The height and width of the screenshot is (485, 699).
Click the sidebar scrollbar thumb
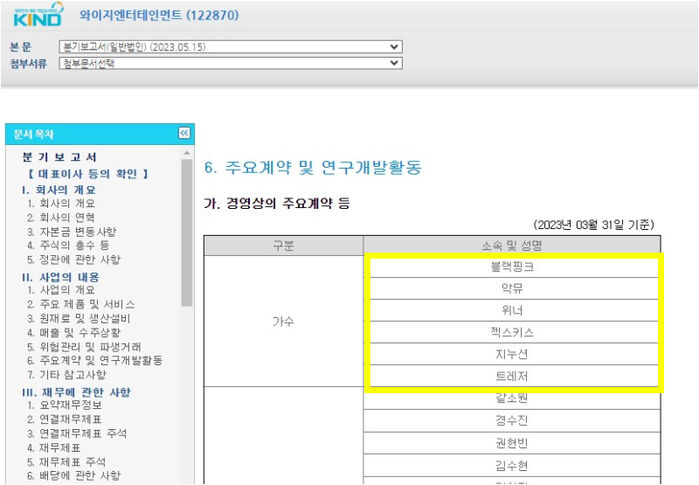pyautogui.click(x=187, y=233)
